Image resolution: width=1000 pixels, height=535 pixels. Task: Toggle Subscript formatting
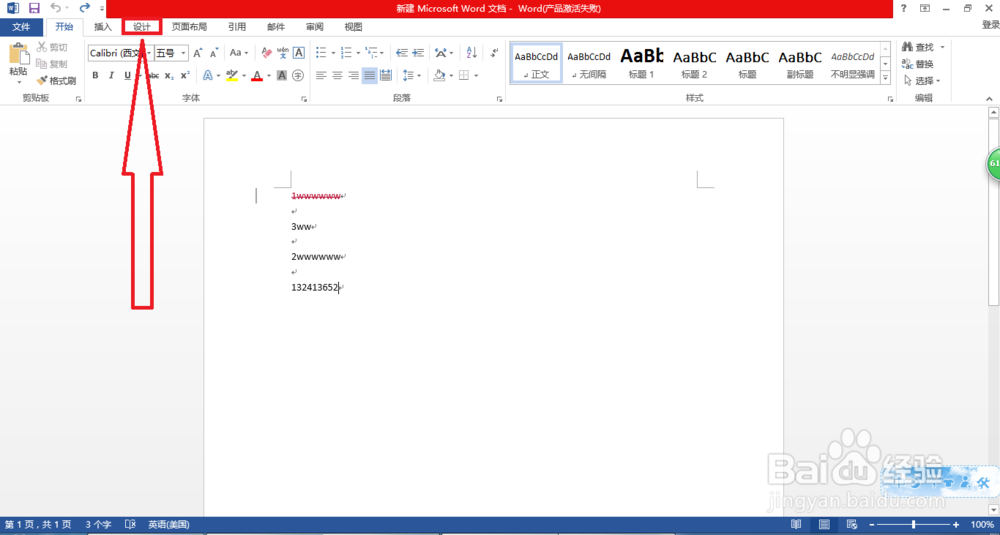pyautogui.click(x=168, y=75)
